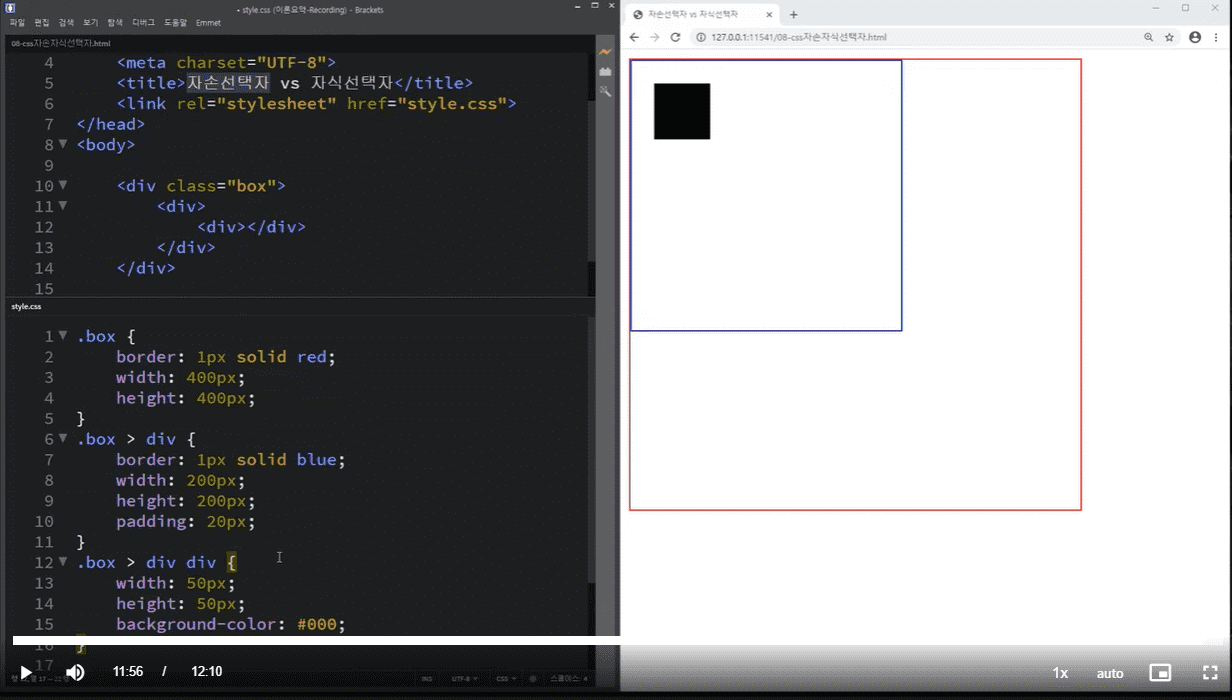The width and height of the screenshot is (1232, 700).
Task: Open the 편집 menu in Brackets
Action: (x=42, y=22)
